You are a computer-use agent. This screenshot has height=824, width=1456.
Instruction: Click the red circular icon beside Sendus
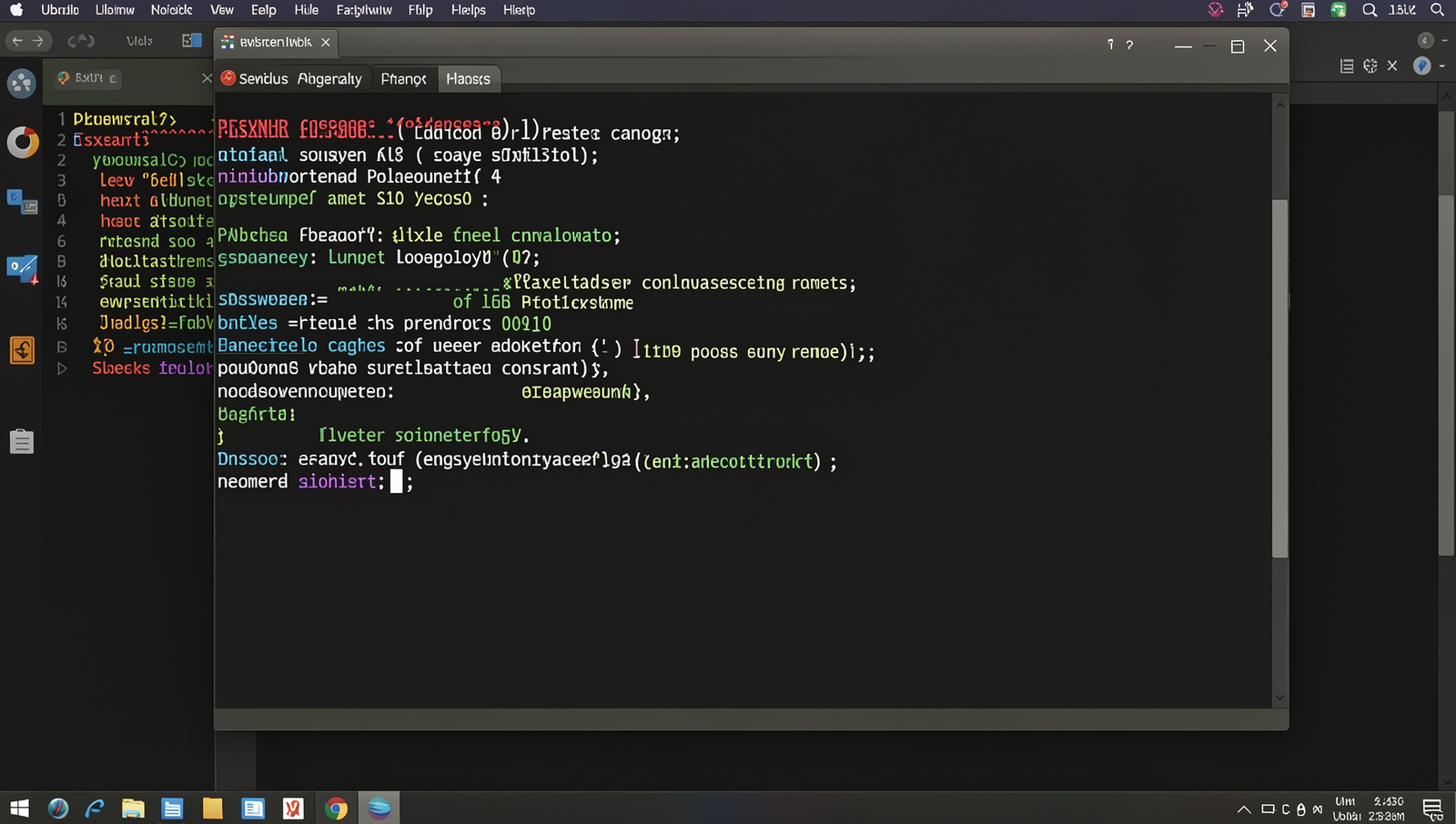point(228,78)
